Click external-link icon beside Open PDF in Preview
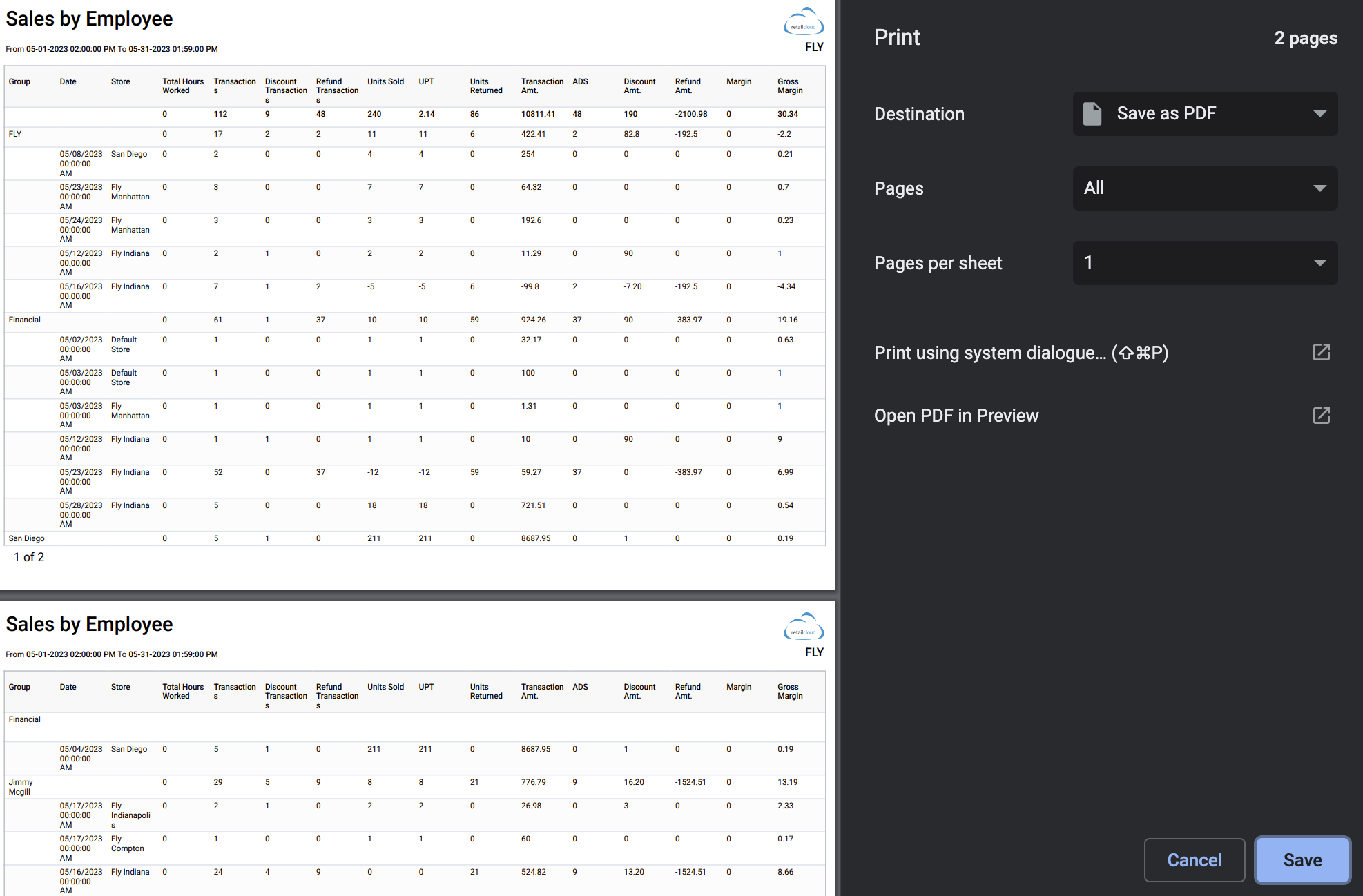 (x=1321, y=415)
